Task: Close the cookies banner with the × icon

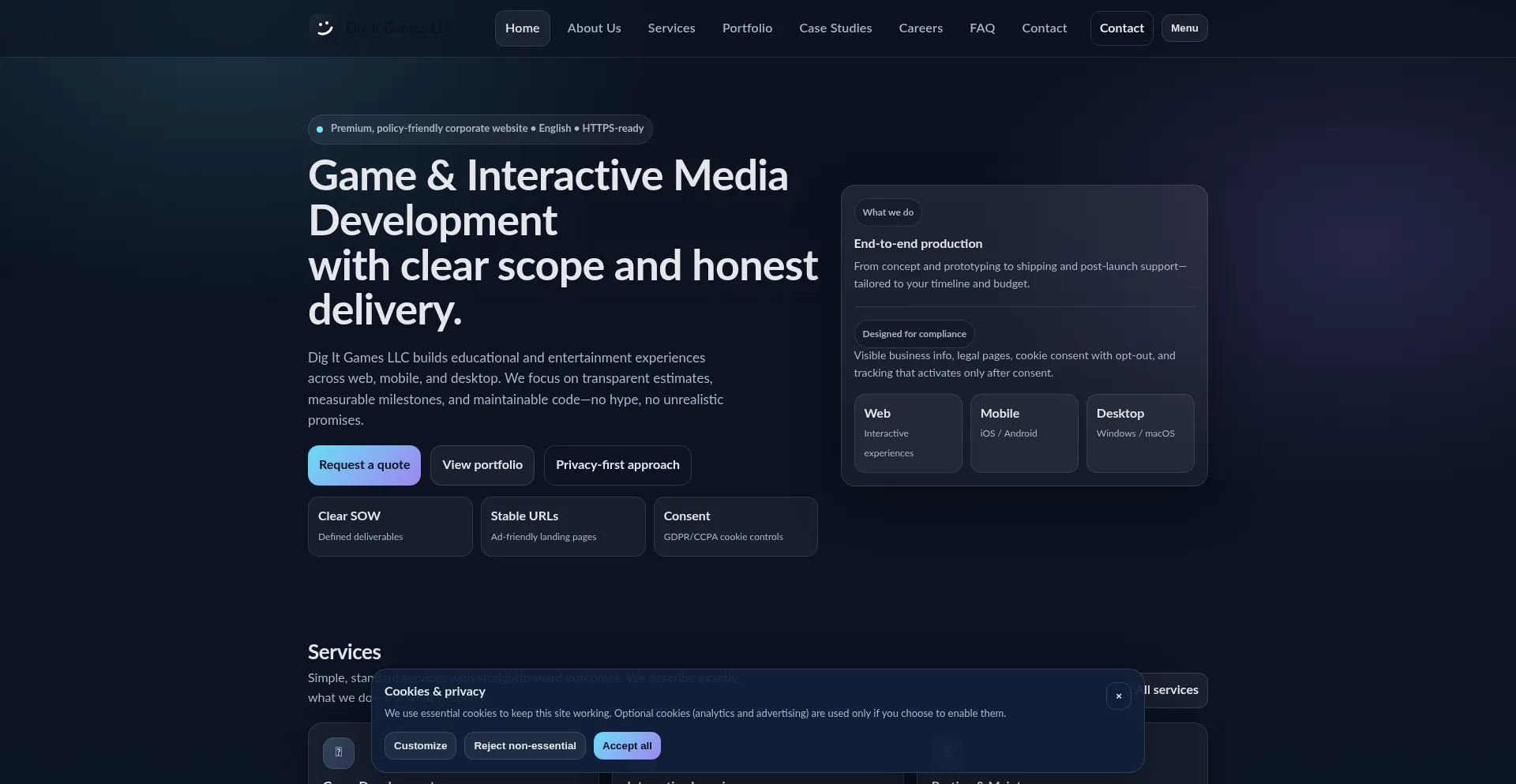Action: (x=1118, y=696)
